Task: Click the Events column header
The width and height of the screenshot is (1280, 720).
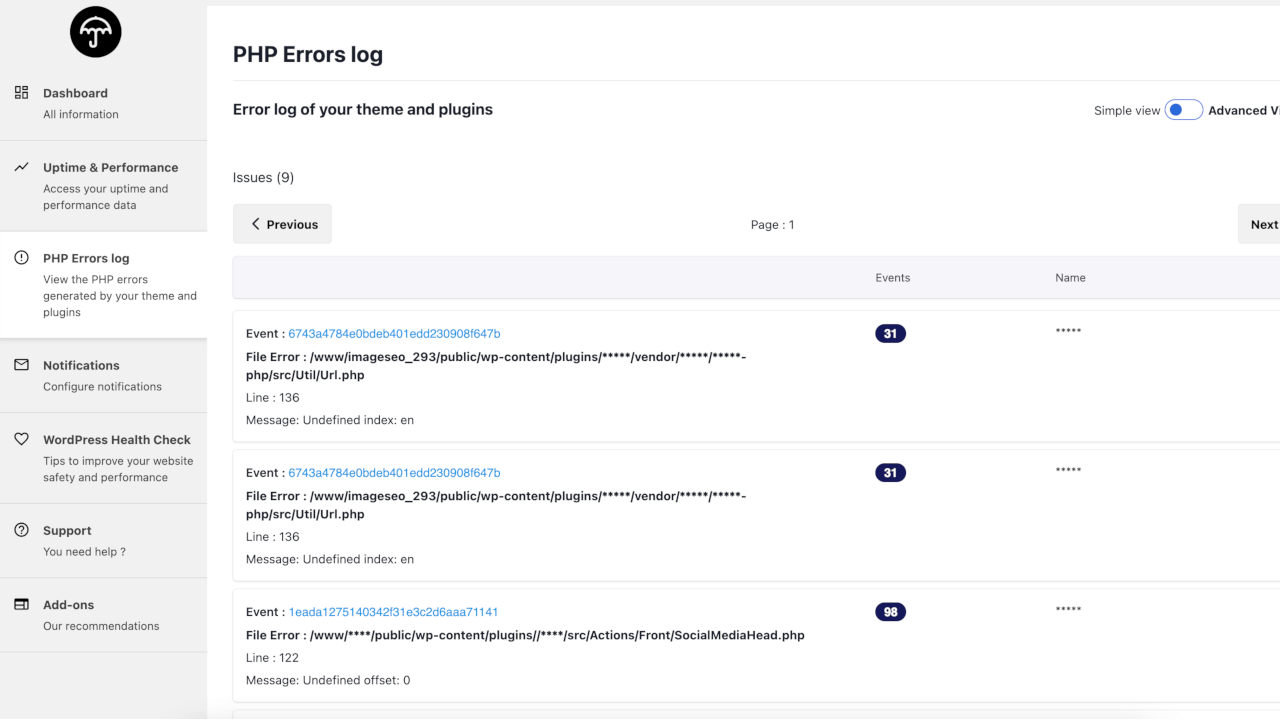Action: click(x=892, y=278)
